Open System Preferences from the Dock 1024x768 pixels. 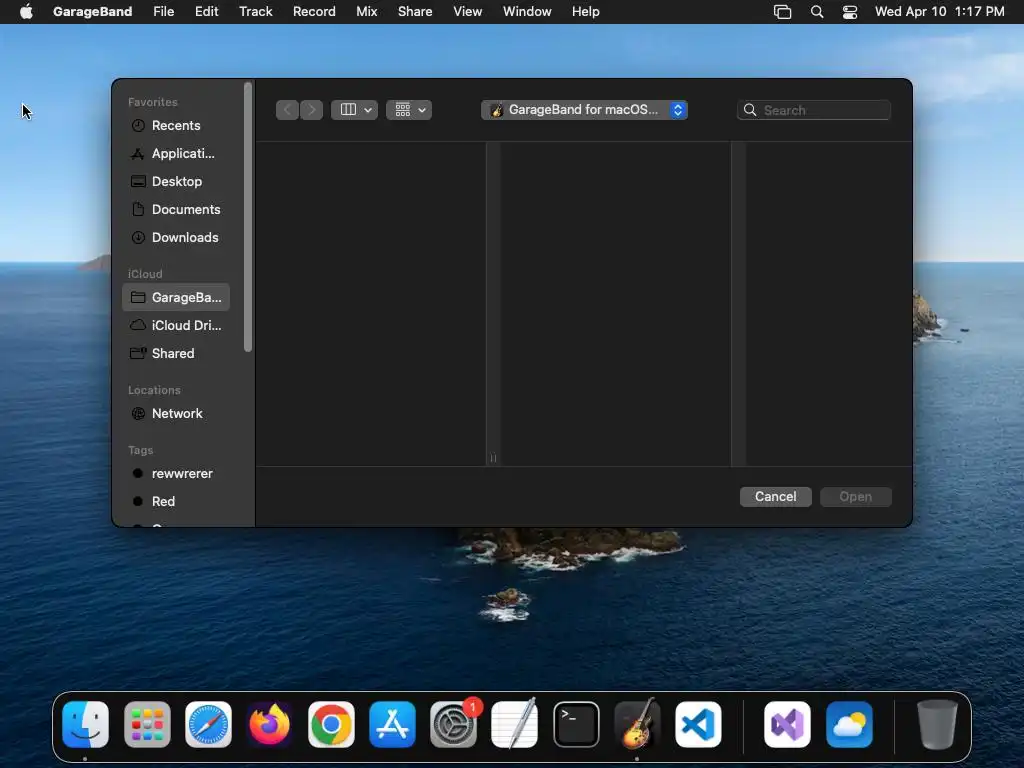tap(453, 724)
